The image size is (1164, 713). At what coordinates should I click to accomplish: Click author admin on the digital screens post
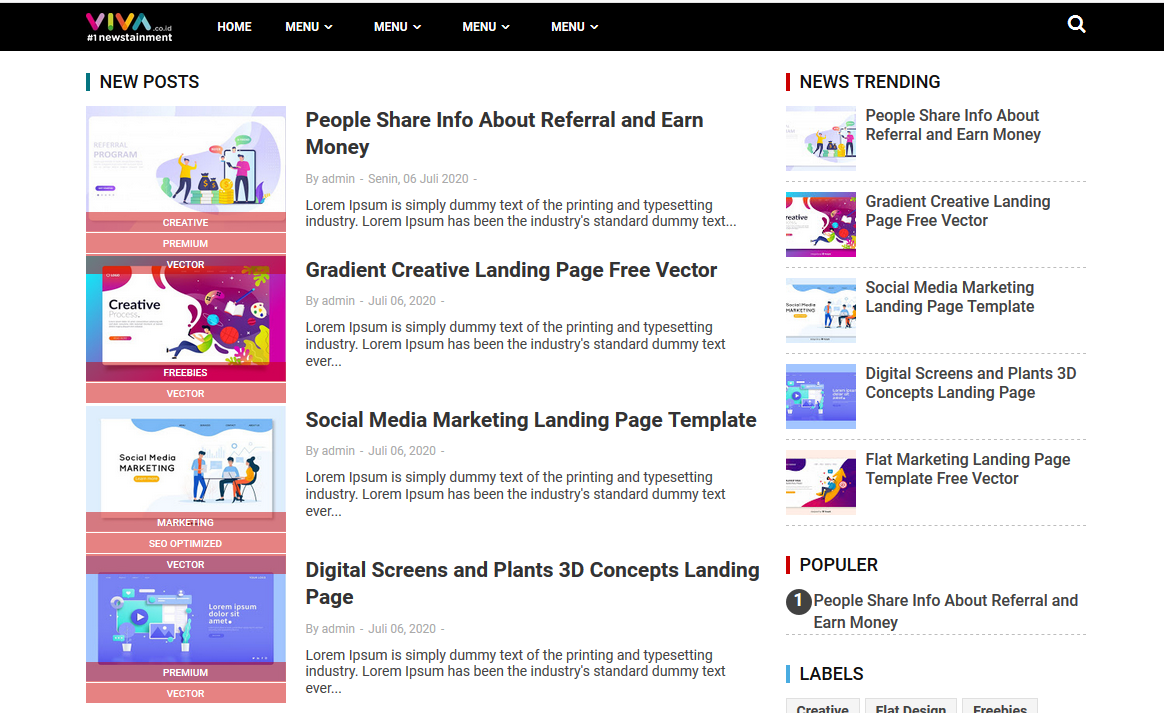click(x=338, y=629)
